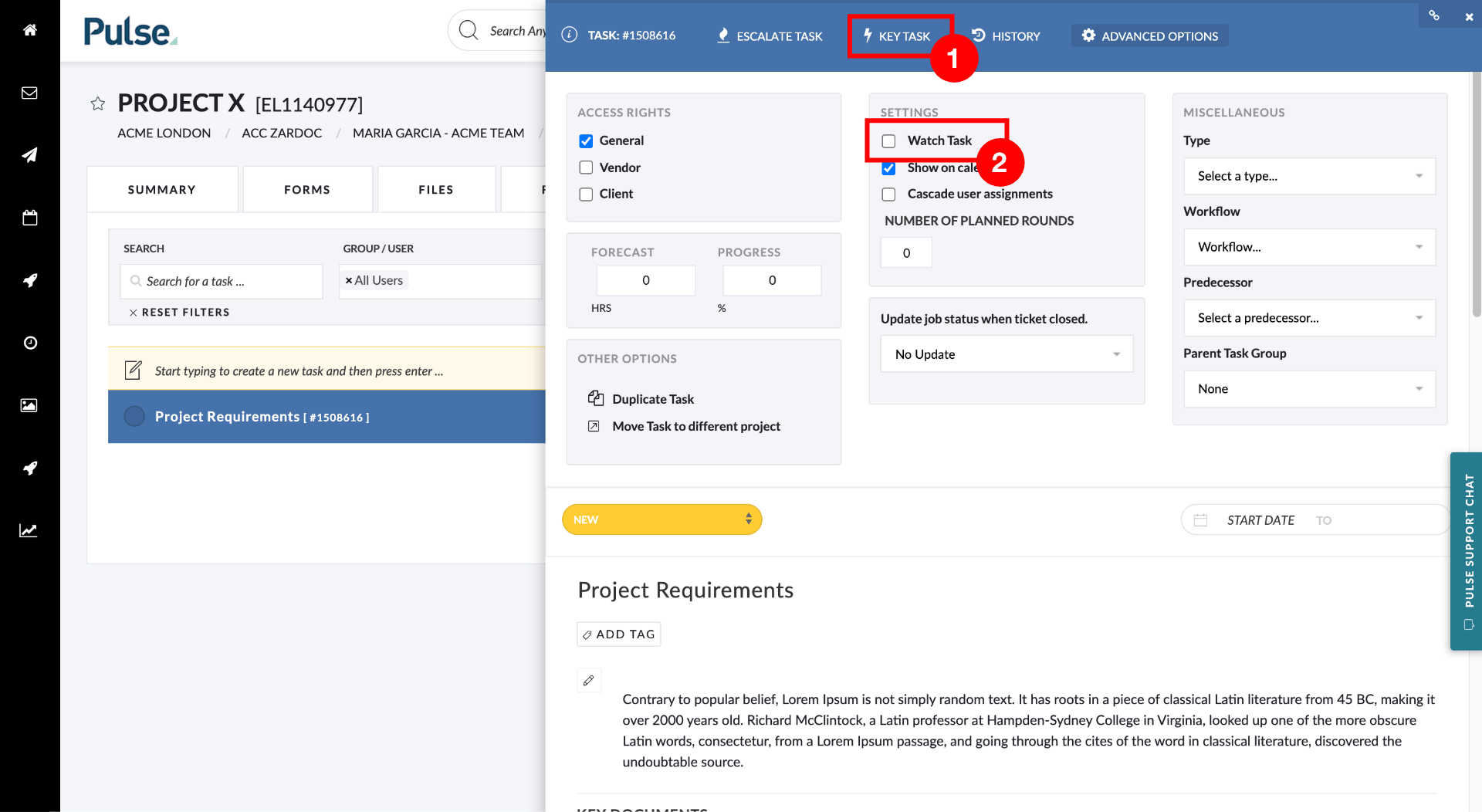Open the HISTORY view
The image size is (1482, 812).
tap(1006, 36)
